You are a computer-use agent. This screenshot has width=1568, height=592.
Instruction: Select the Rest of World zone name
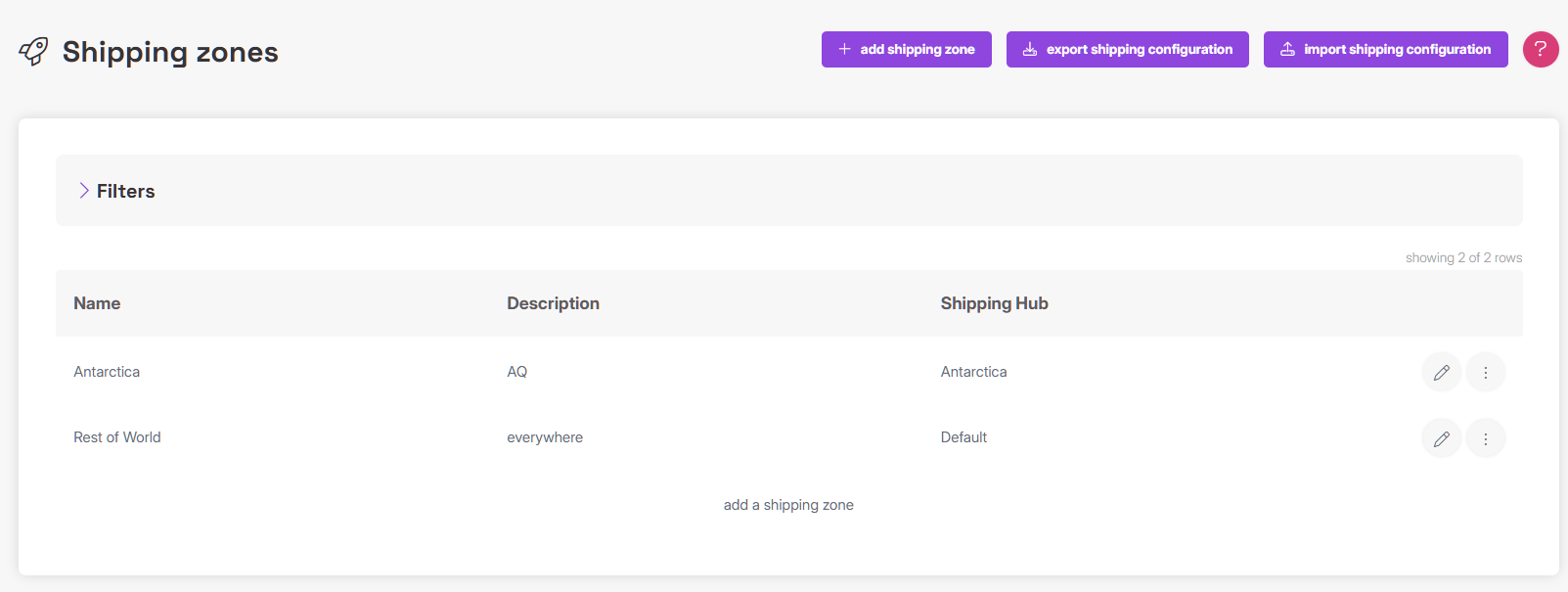(x=117, y=437)
